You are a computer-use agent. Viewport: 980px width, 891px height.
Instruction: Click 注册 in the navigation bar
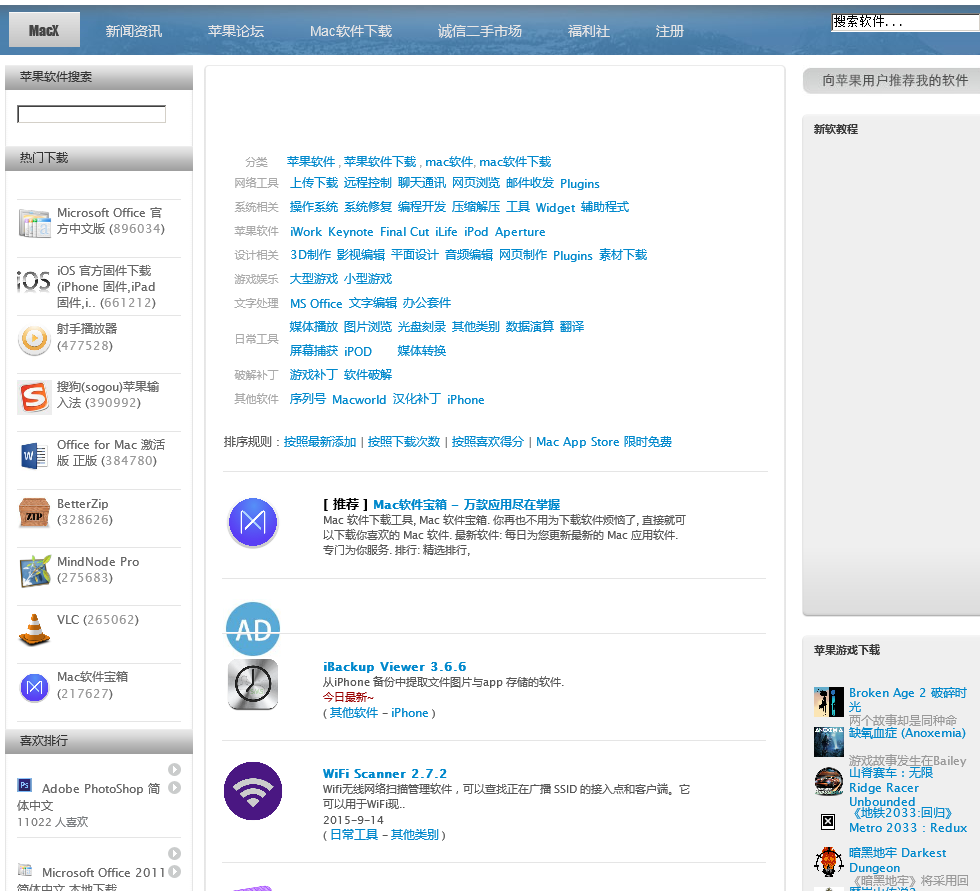pos(669,31)
